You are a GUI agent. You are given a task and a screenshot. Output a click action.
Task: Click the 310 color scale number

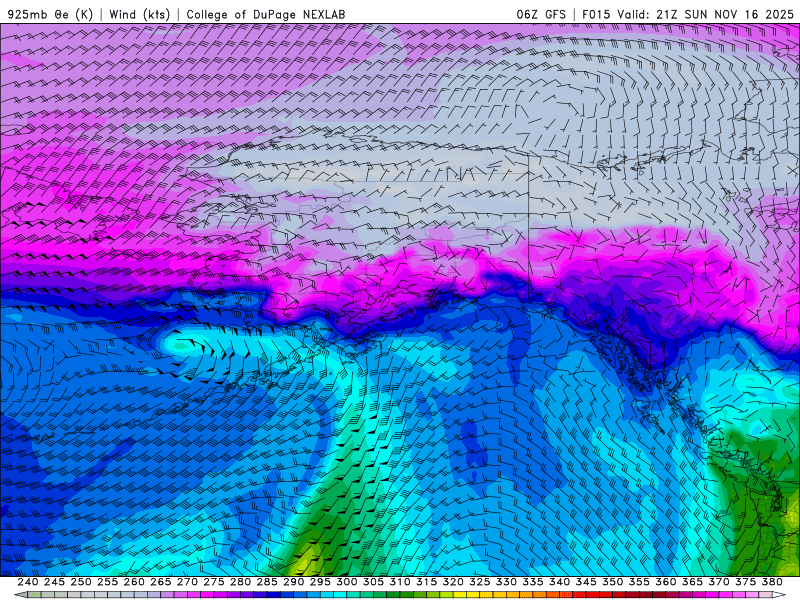(399, 582)
